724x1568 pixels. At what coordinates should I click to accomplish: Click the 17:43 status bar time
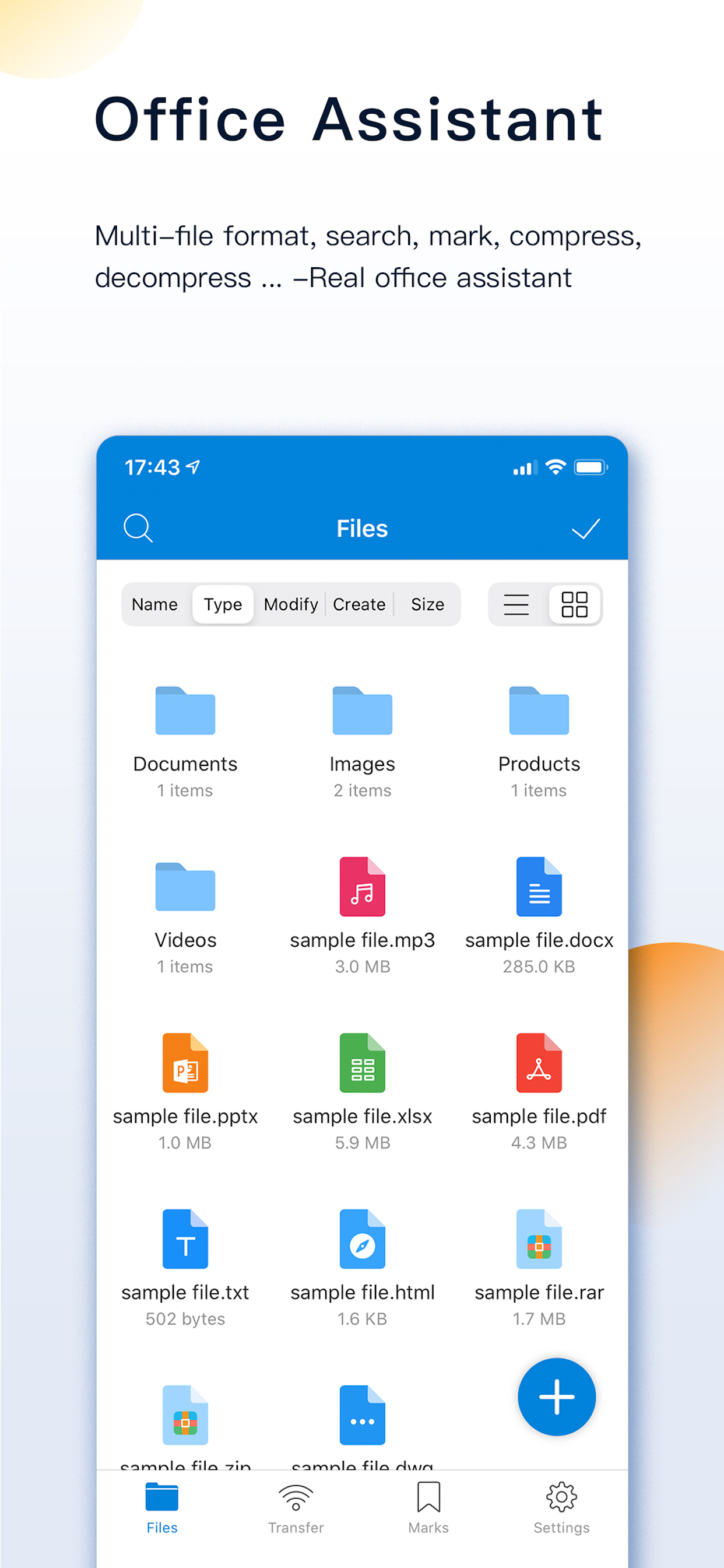(x=152, y=467)
